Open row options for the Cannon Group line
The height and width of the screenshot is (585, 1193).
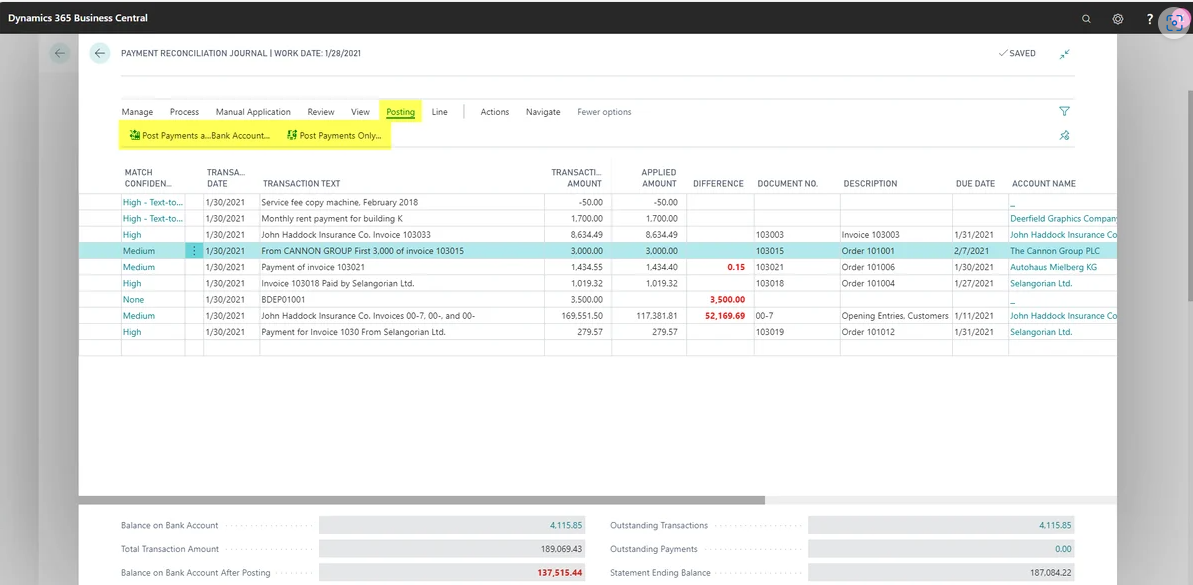pos(194,251)
